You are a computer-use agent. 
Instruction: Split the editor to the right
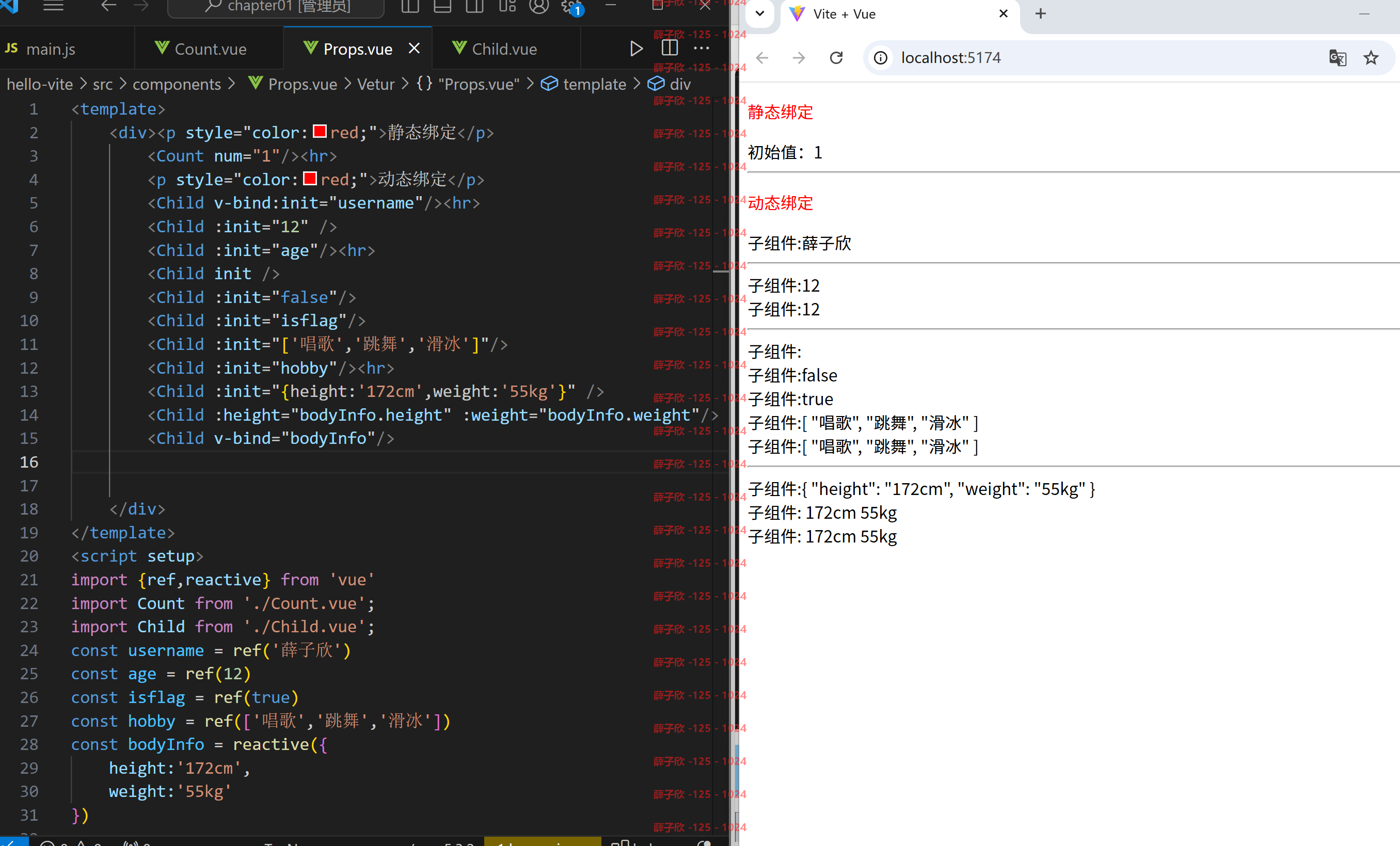pyautogui.click(x=670, y=49)
